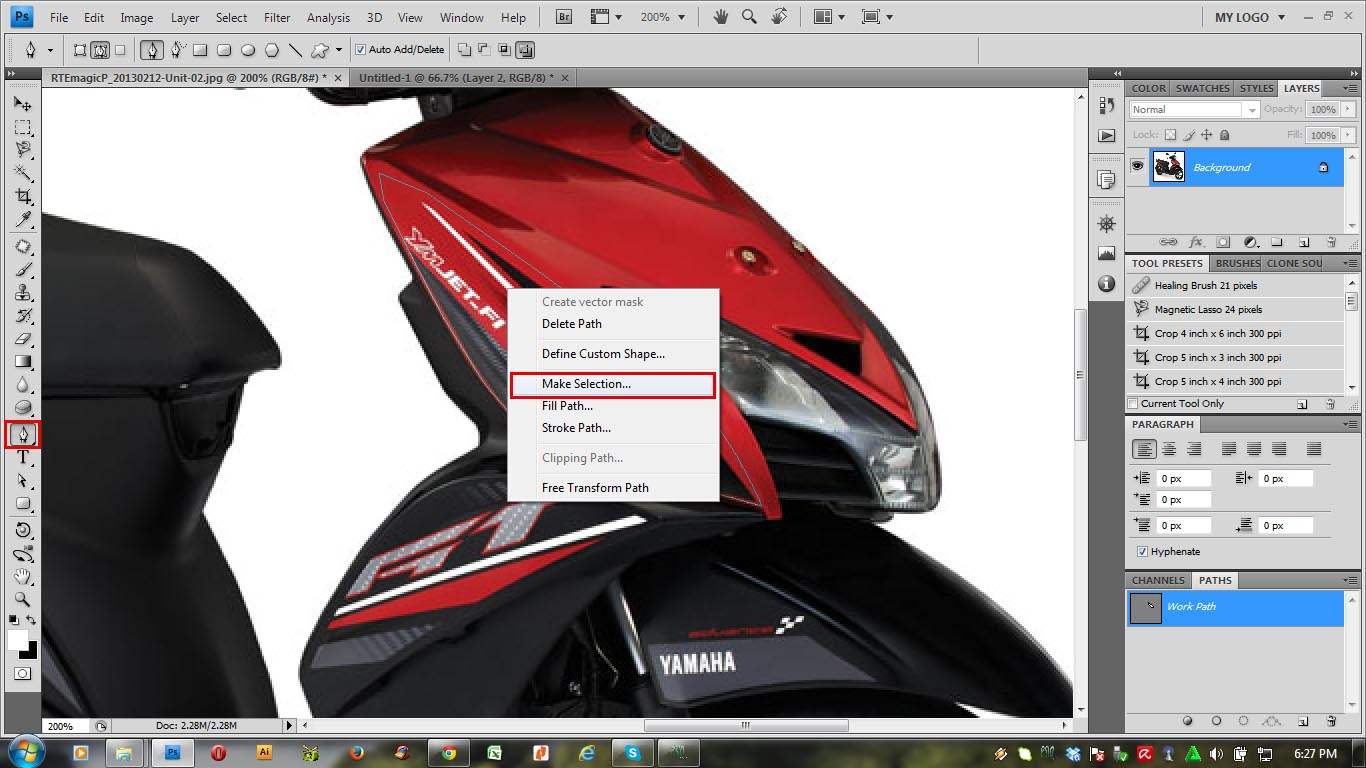Delete current path with Paths trash icon

click(1330, 721)
